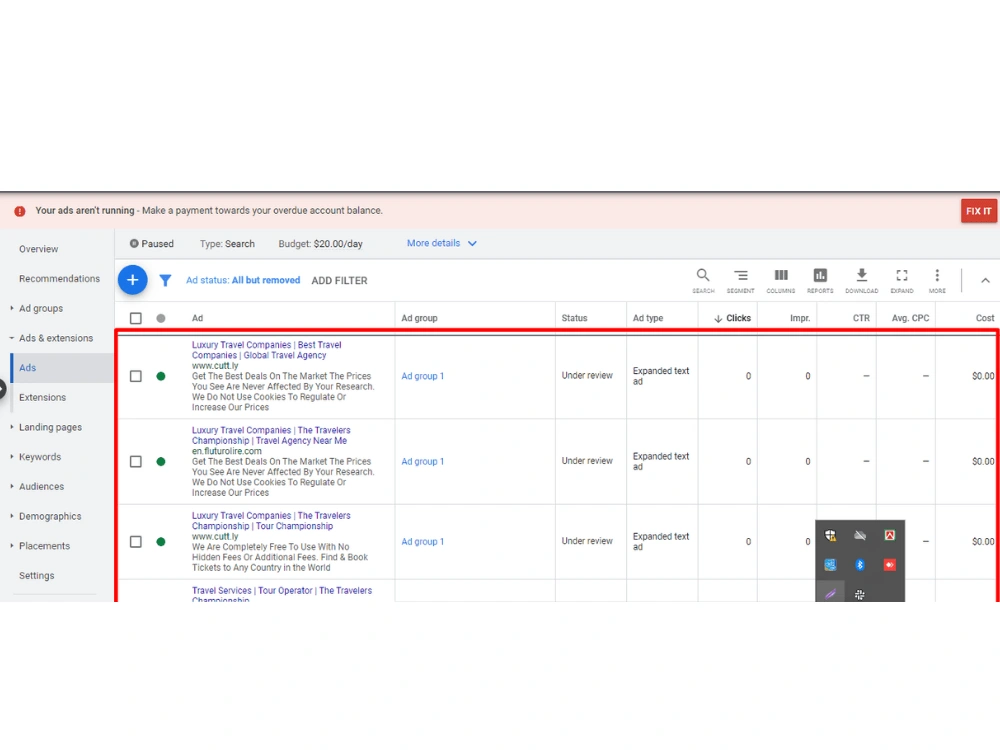
Task: Open the Reports tool
Action: click(x=820, y=280)
